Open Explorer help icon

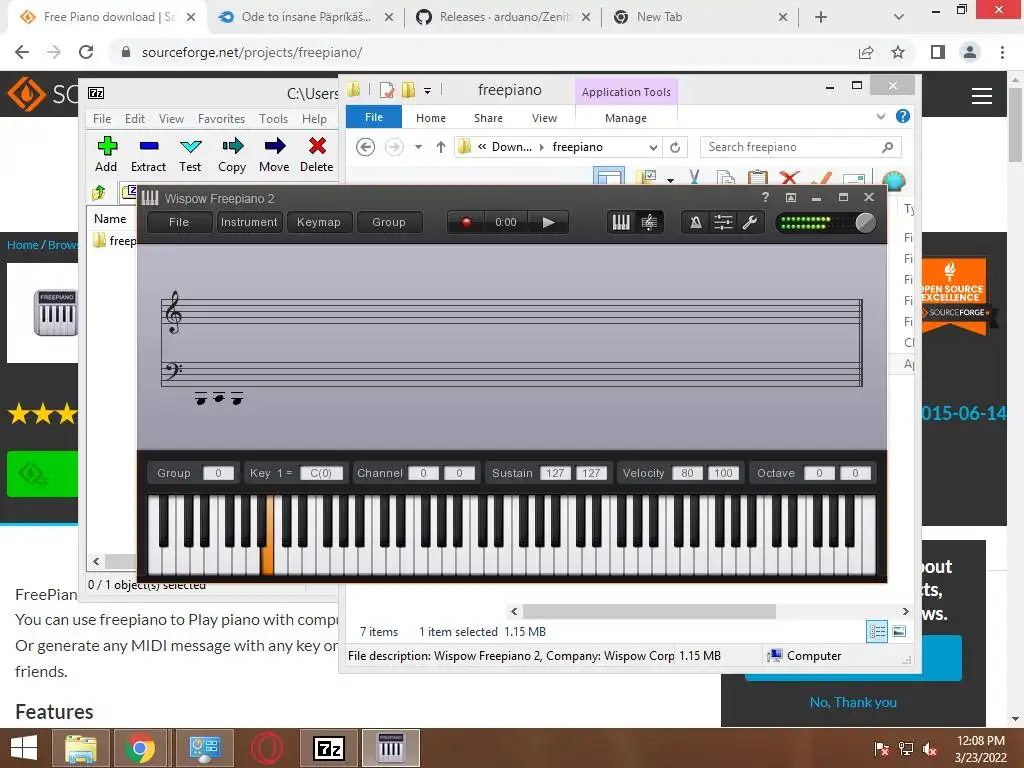click(903, 116)
